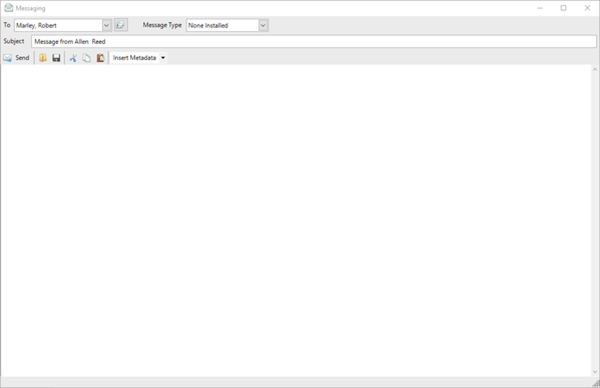Screen dimensions: 600x388
Task: Click the scrollbar up arrow
Action: point(595,69)
